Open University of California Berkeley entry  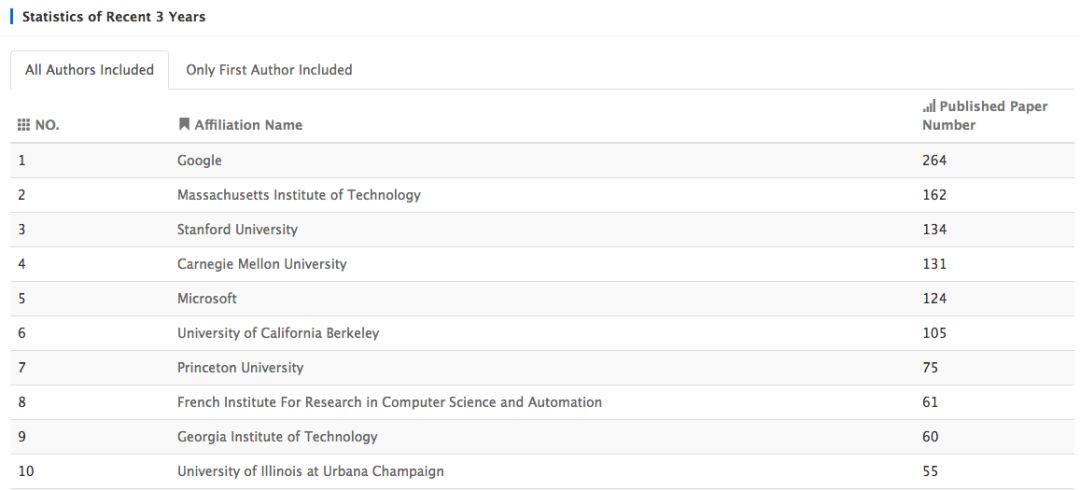click(x=278, y=333)
